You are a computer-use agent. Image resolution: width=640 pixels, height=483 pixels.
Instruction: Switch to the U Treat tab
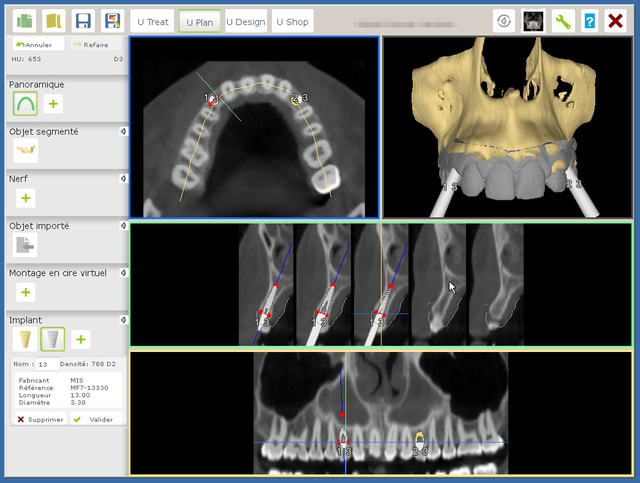point(153,21)
